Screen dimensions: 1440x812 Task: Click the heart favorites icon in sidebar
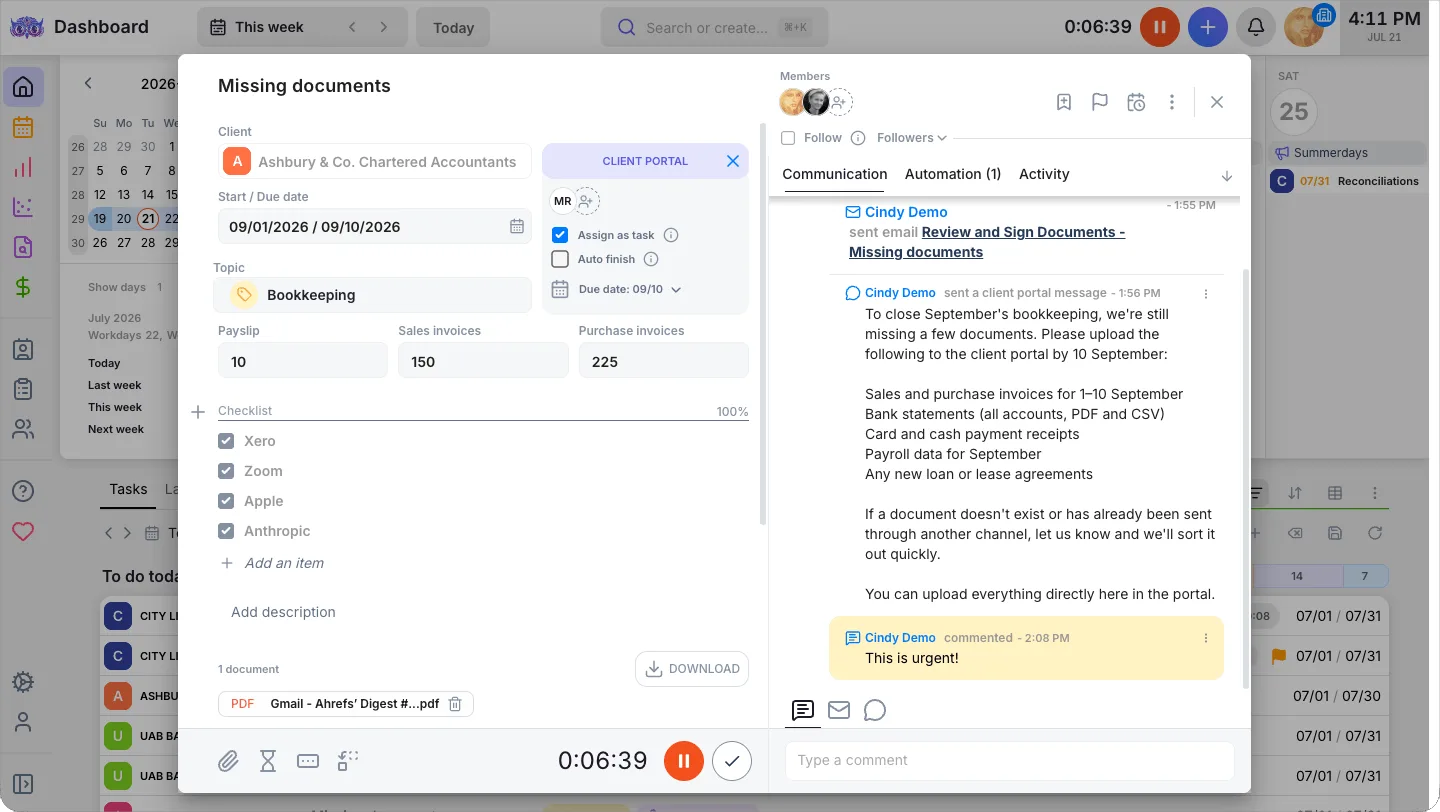[x=23, y=531]
